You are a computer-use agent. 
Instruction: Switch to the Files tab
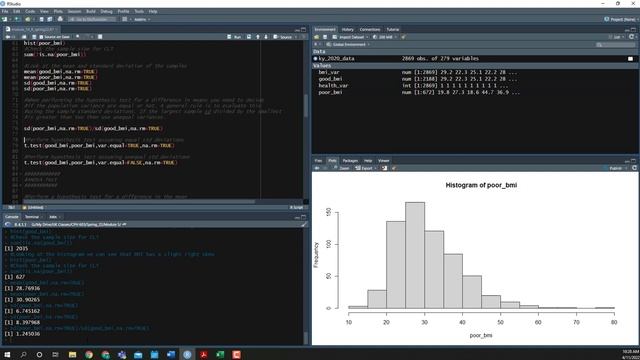pyautogui.click(x=318, y=161)
